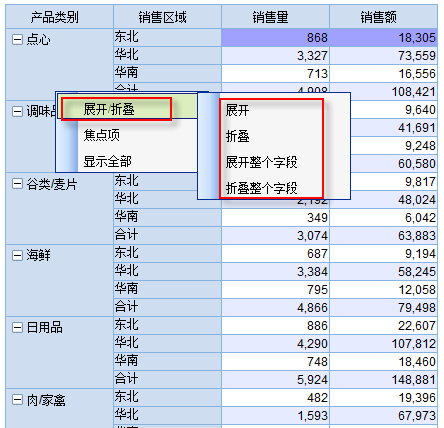
Task: Collapse the 日用品 category row
Action: click(17, 328)
